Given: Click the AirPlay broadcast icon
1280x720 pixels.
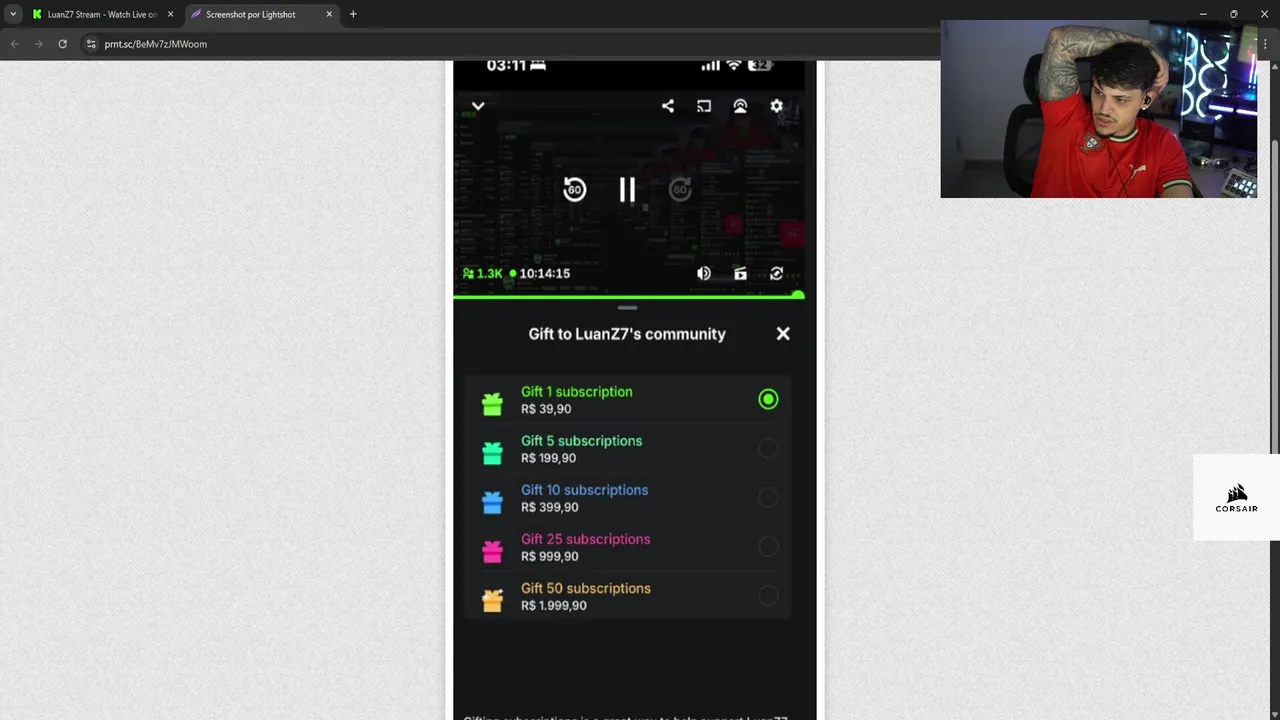Looking at the screenshot, I should click(x=740, y=106).
